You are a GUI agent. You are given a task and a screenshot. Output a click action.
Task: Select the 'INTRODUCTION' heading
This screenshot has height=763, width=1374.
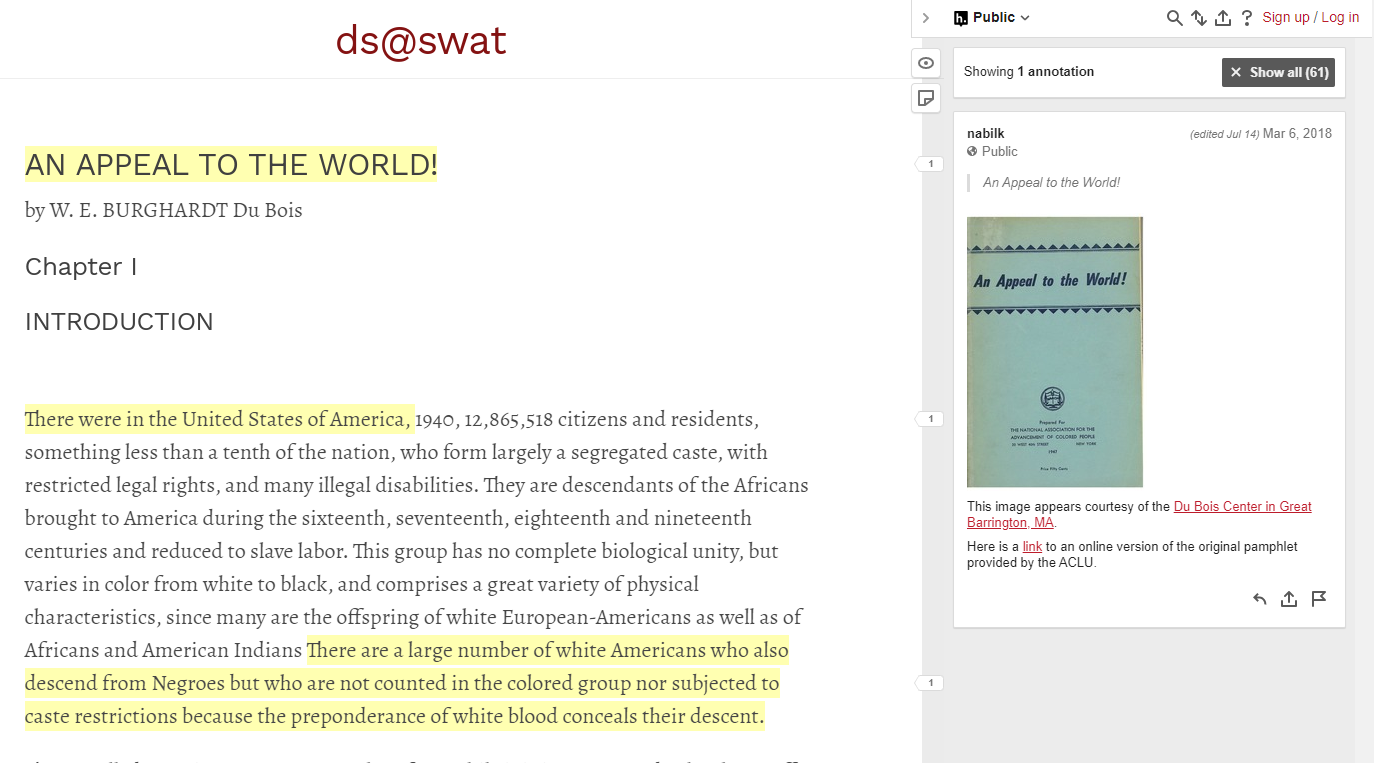point(119,322)
